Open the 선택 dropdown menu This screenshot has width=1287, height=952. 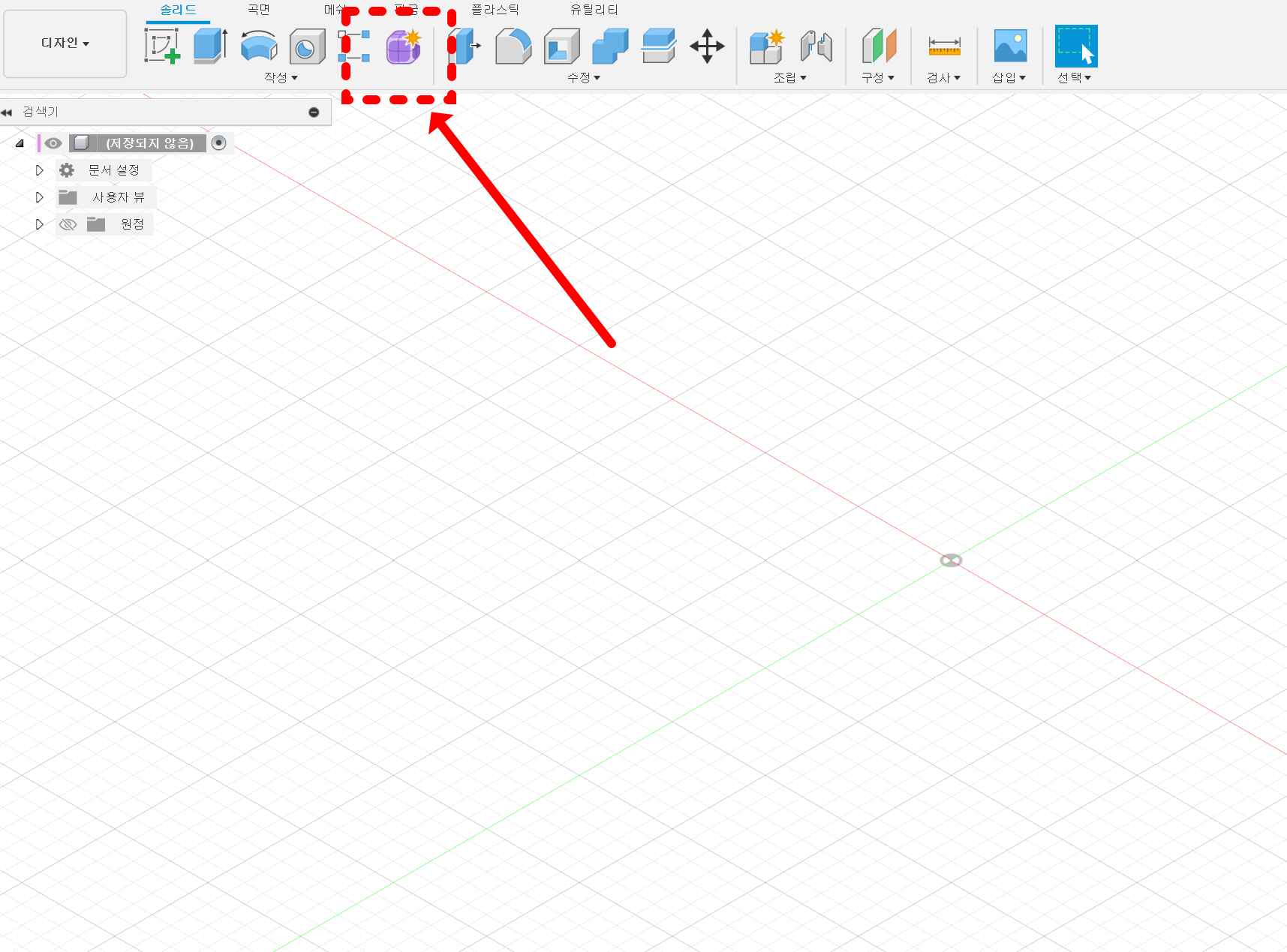(x=1075, y=77)
